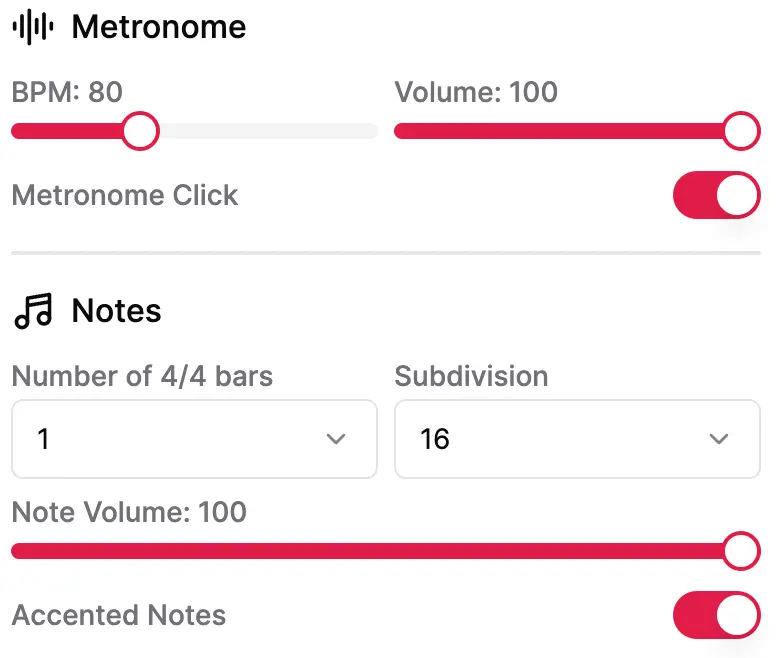The width and height of the screenshot is (776, 658).
Task: Click the Note Volume: 100 label
Action: (129, 512)
